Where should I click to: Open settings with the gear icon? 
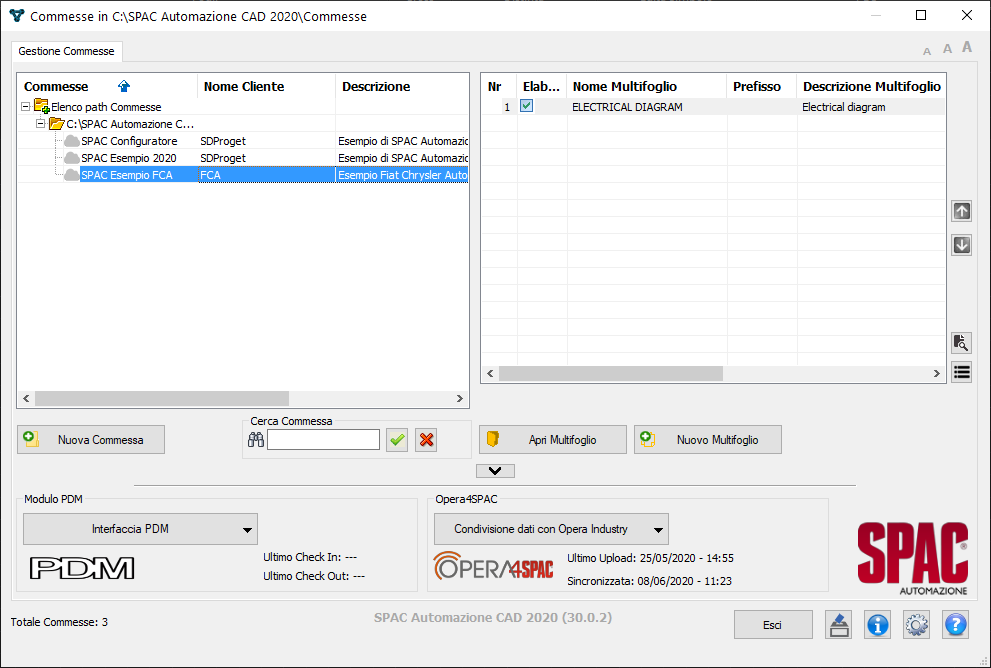pyautogui.click(x=916, y=625)
